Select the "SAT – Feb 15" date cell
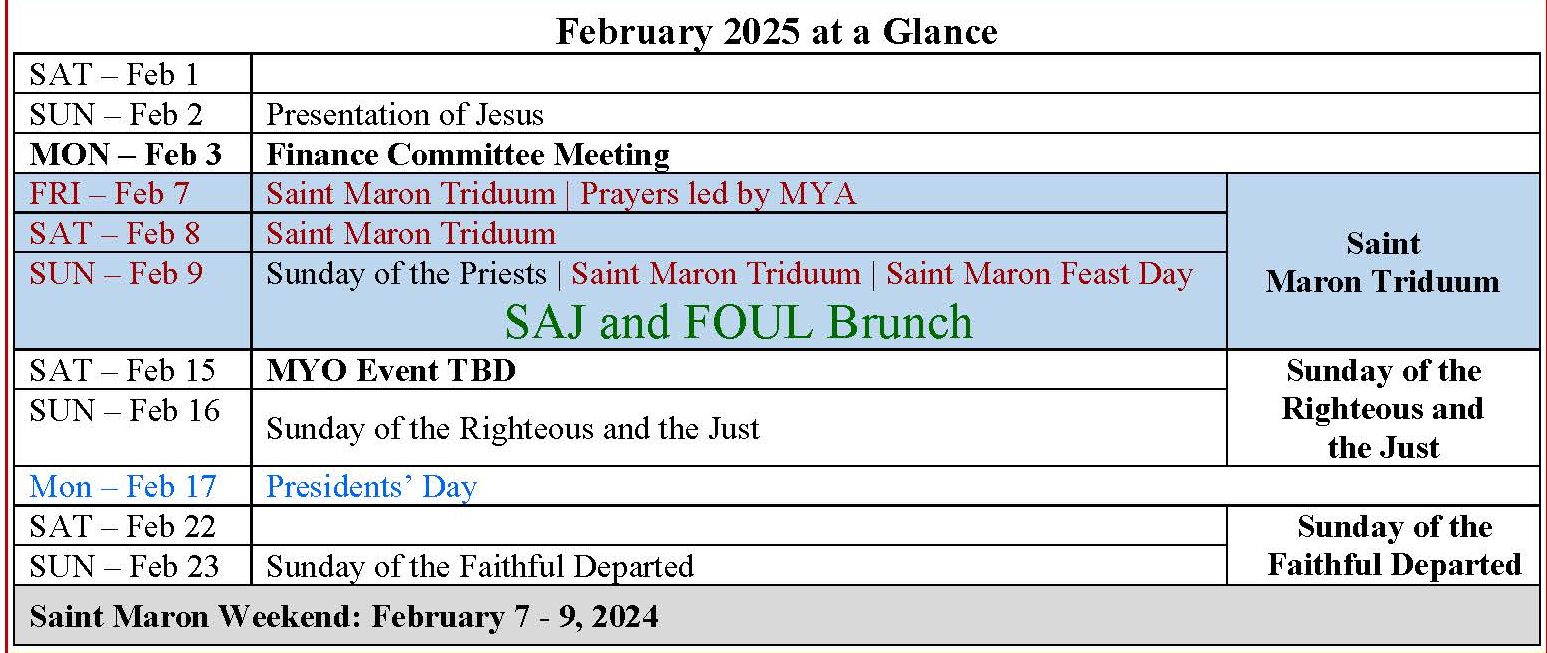1547x653 pixels. pyautogui.click(x=122, y=370)
